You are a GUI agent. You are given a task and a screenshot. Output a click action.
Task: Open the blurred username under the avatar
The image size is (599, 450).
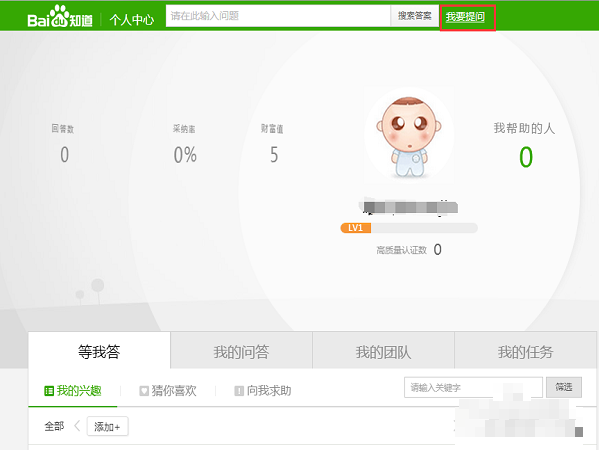pyautogui.click(x=409, y=207)
